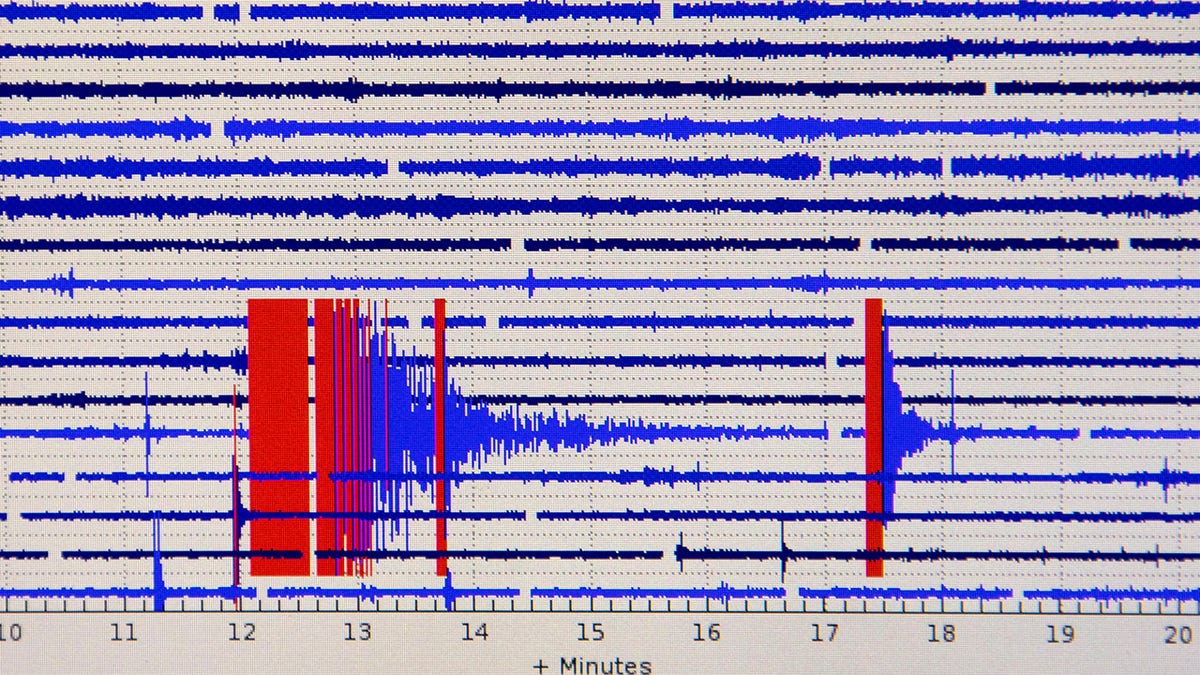This screenshot has width=1200, height=675.
Task: Click the red bar between minutes 17 and 18
Action: (874, 436)
